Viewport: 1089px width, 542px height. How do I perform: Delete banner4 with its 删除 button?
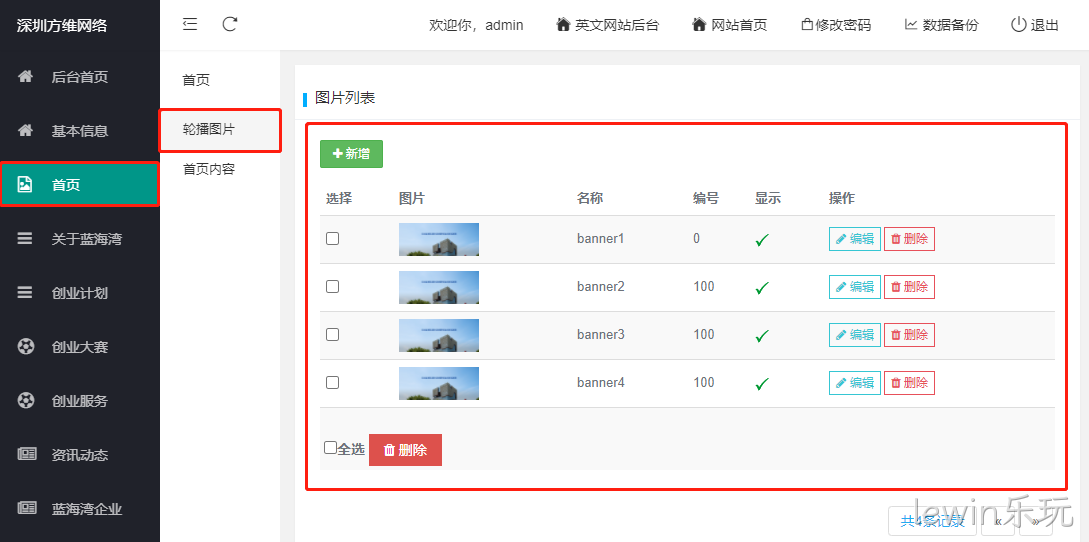(909, 383)
